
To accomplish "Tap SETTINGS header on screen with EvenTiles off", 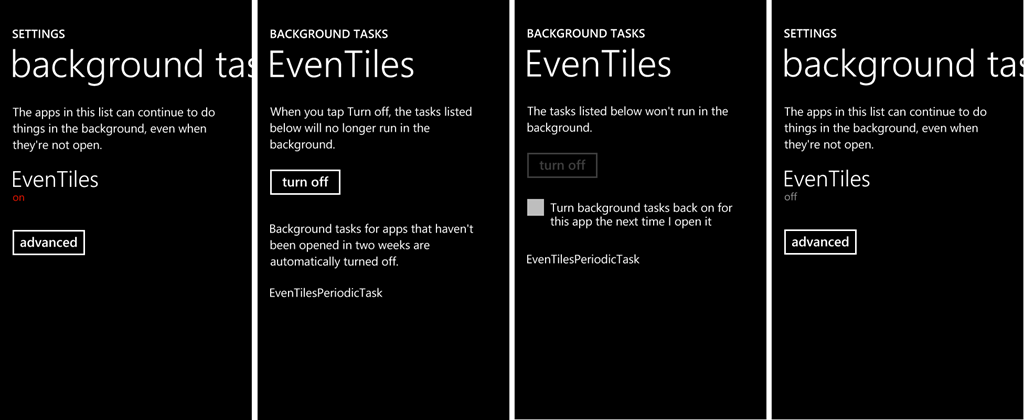I will tap(810, 33).
